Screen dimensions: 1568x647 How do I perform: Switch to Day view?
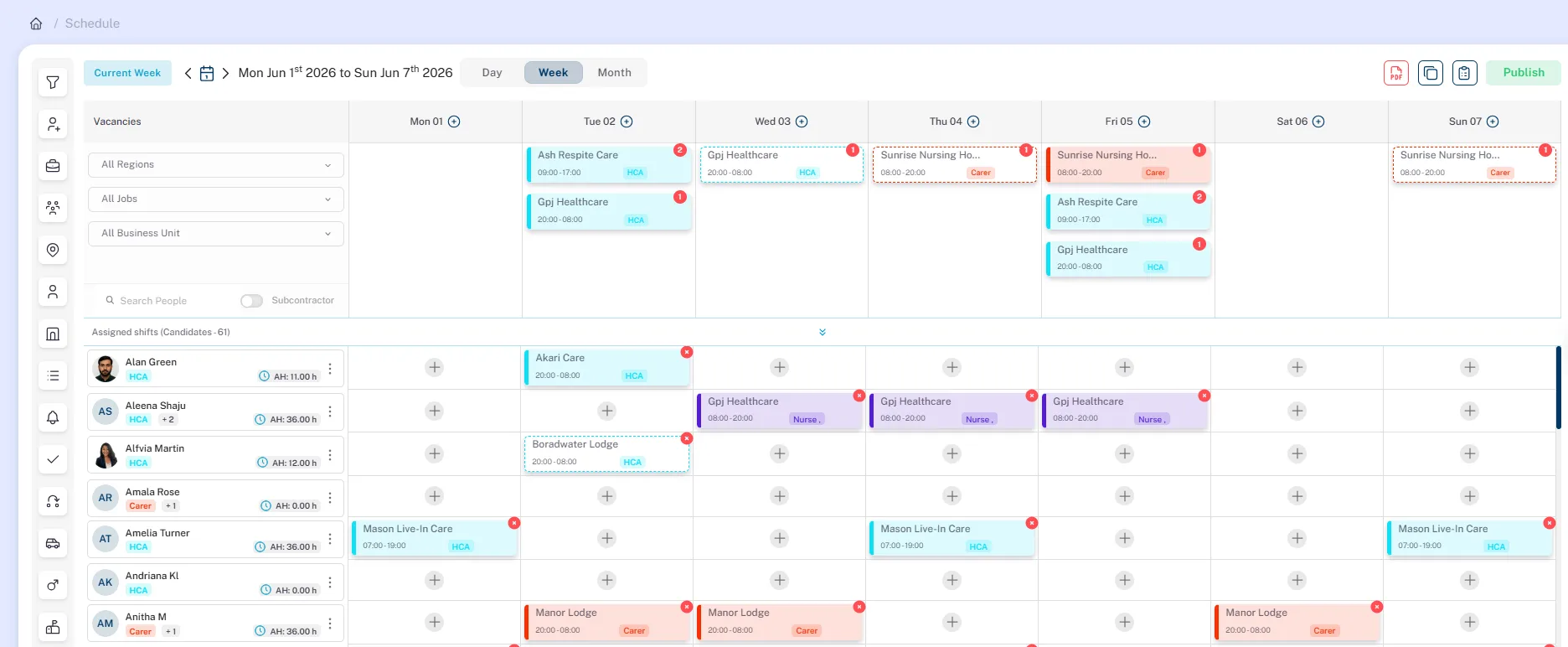[493, 73]
